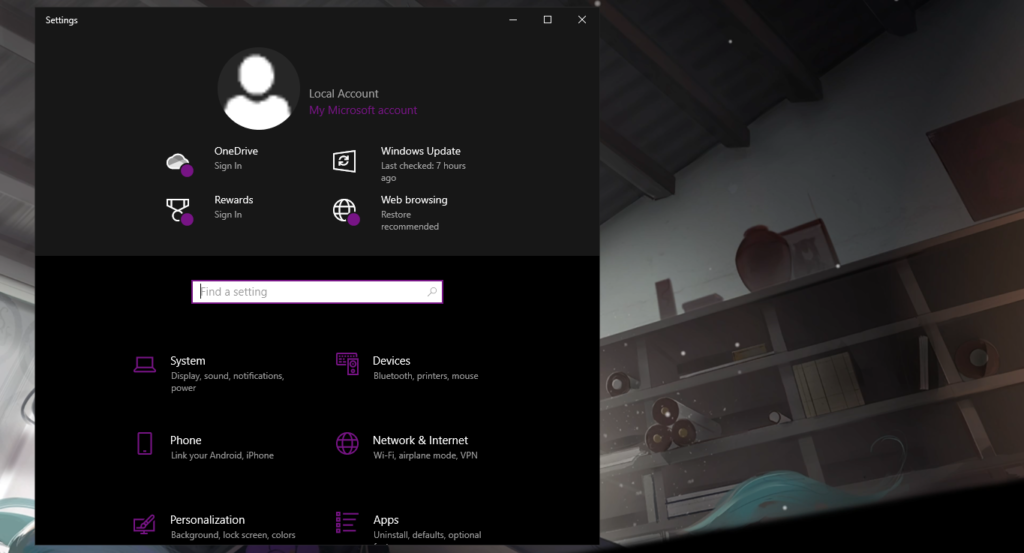Screen dimensions: 1024x553
Task: Click the Network & Internet globe icon
Action: [347, 444]
